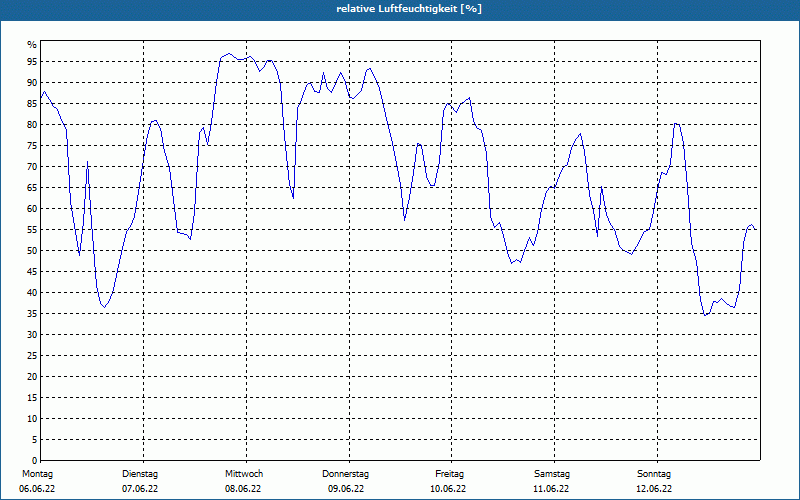The image size is (800, 500).
Task: Select the 'Mittwoch' day label
Action: pyautogui.click(x=244, y=474)
